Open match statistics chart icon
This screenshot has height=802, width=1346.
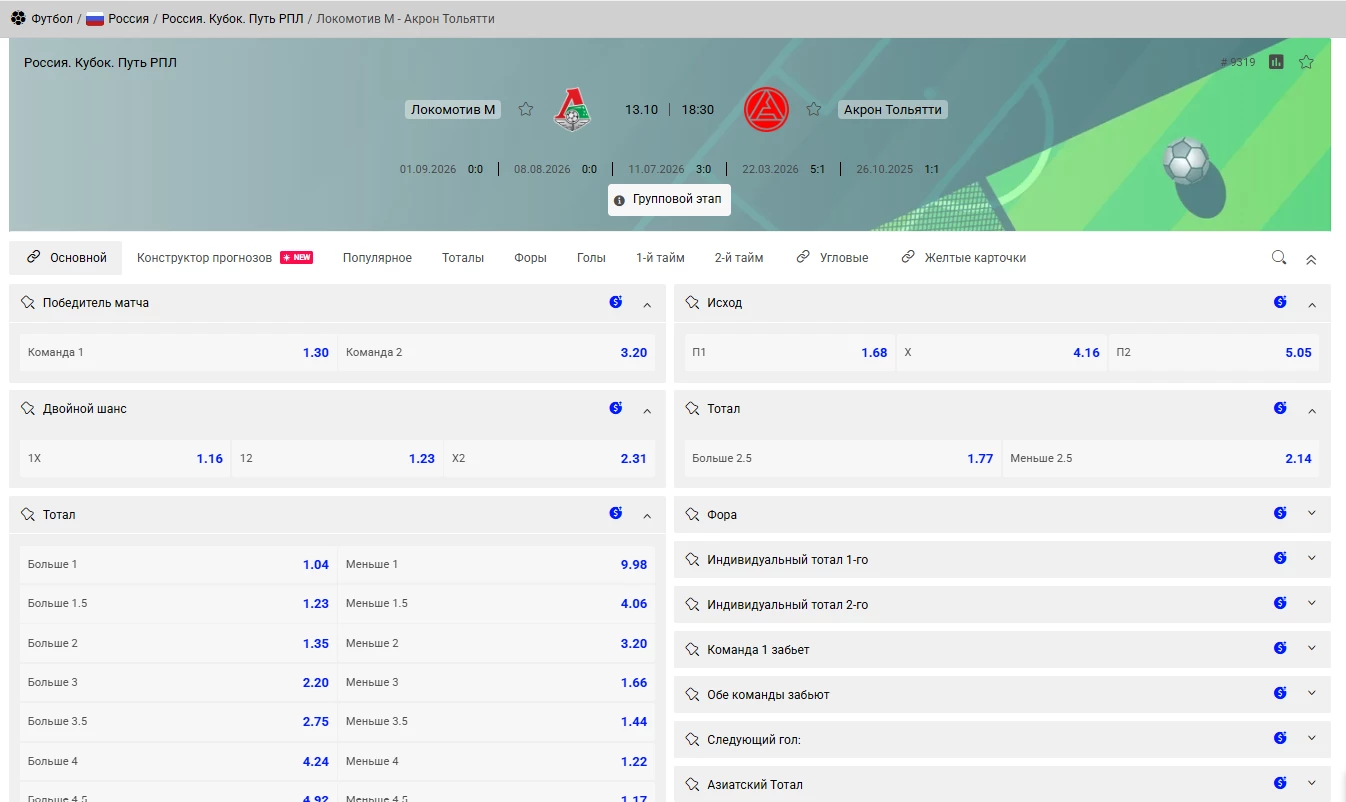(1276, 62)
